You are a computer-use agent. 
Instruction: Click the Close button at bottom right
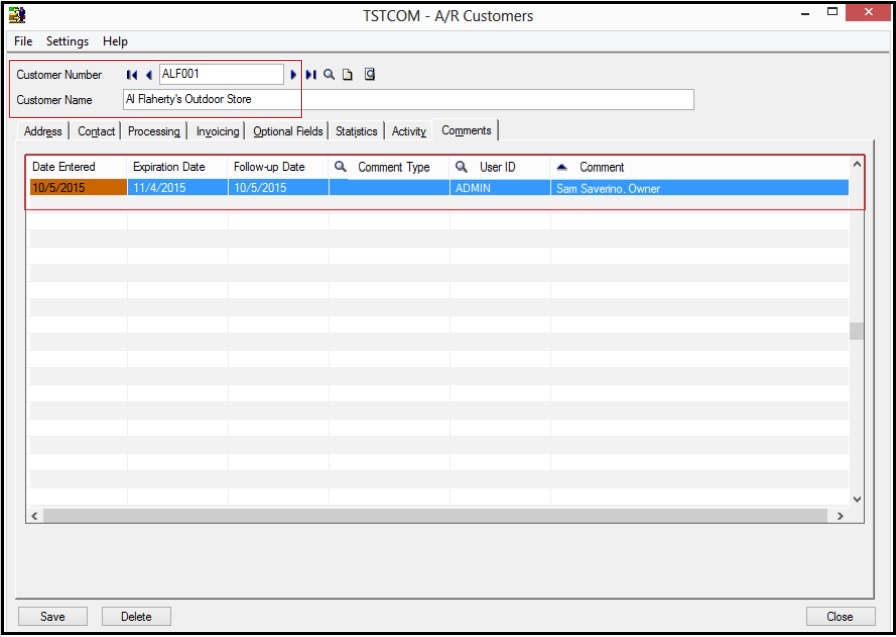point(839,617)
